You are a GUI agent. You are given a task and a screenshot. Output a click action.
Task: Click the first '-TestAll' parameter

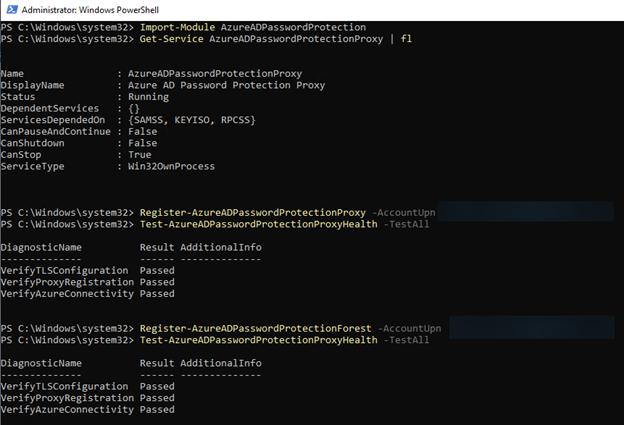pyautogui.click(x=406, y=224)
